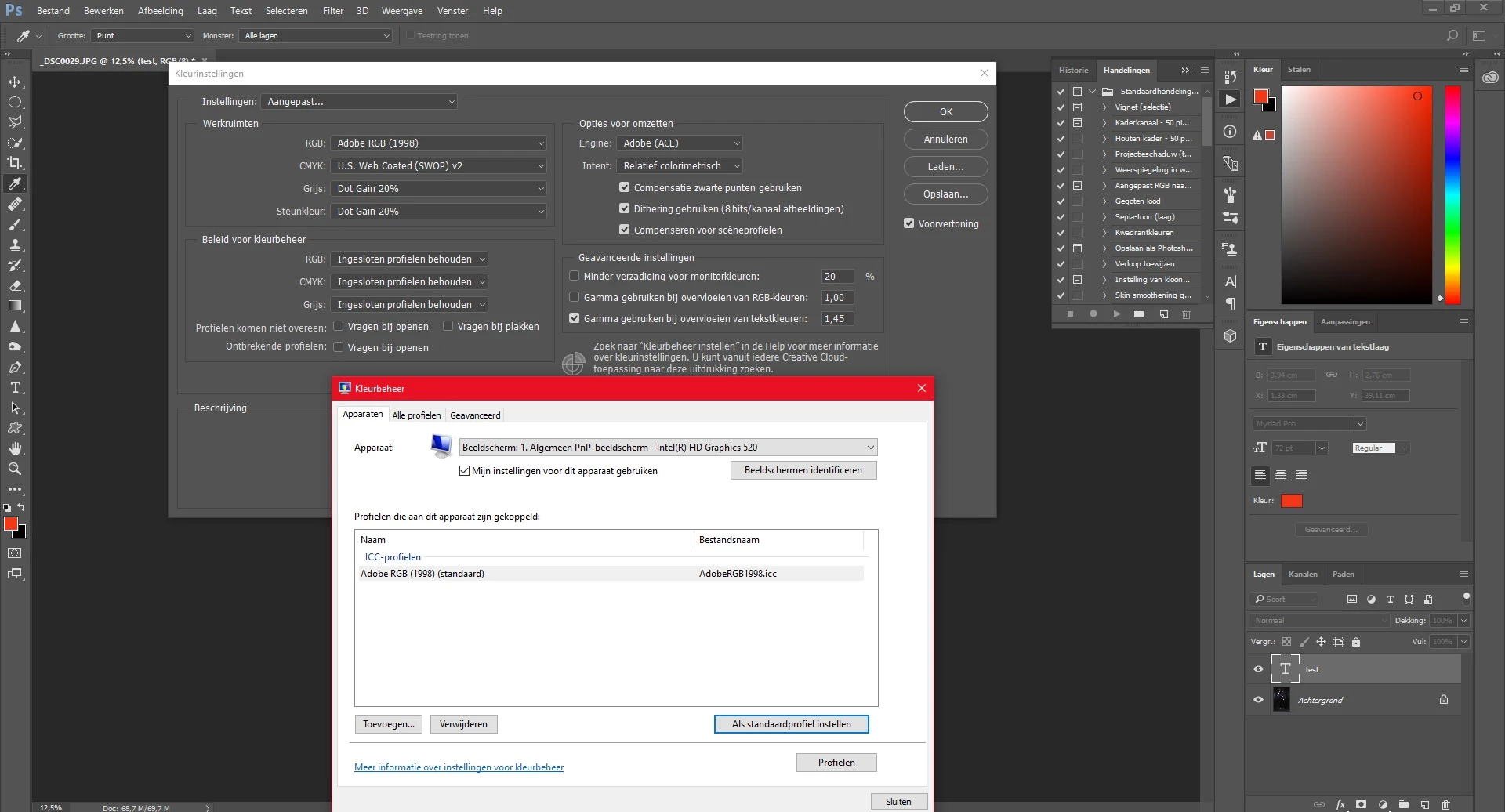Enable Gamma bij overvloeien van RGB-kleuren
Viewport: 1505px width, 812px height.
coord(574,297)
